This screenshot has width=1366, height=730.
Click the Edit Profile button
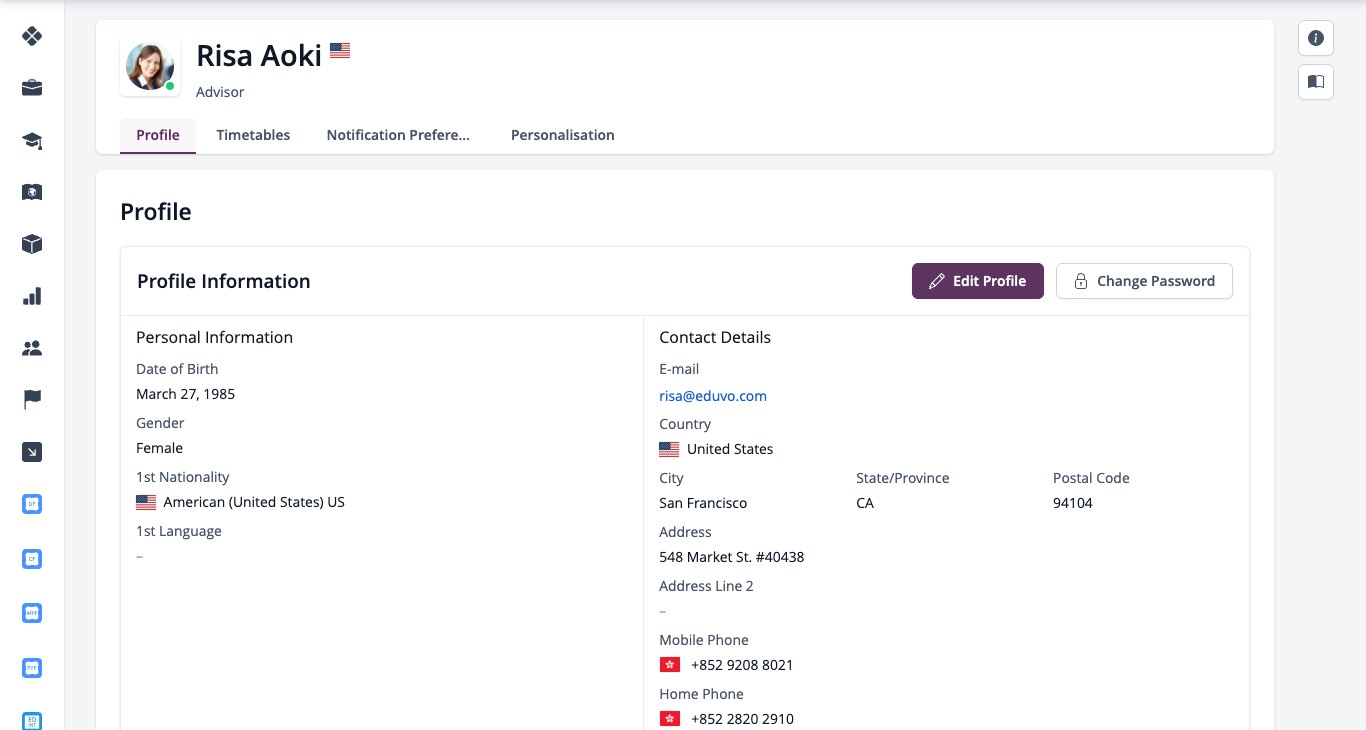[978, 281]
